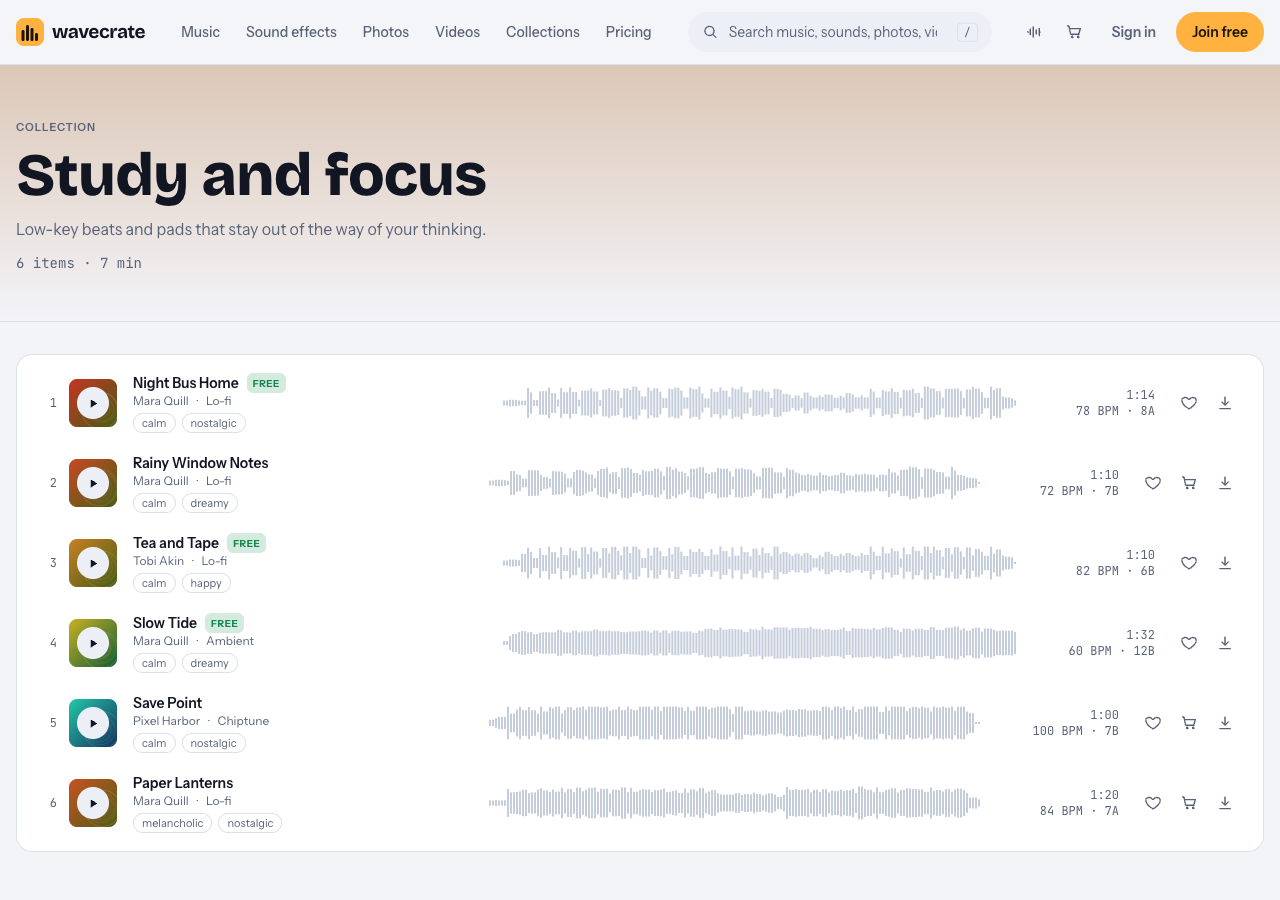
Task: Toggle heart on Tea and Tape
Action: click(1189, 563)
